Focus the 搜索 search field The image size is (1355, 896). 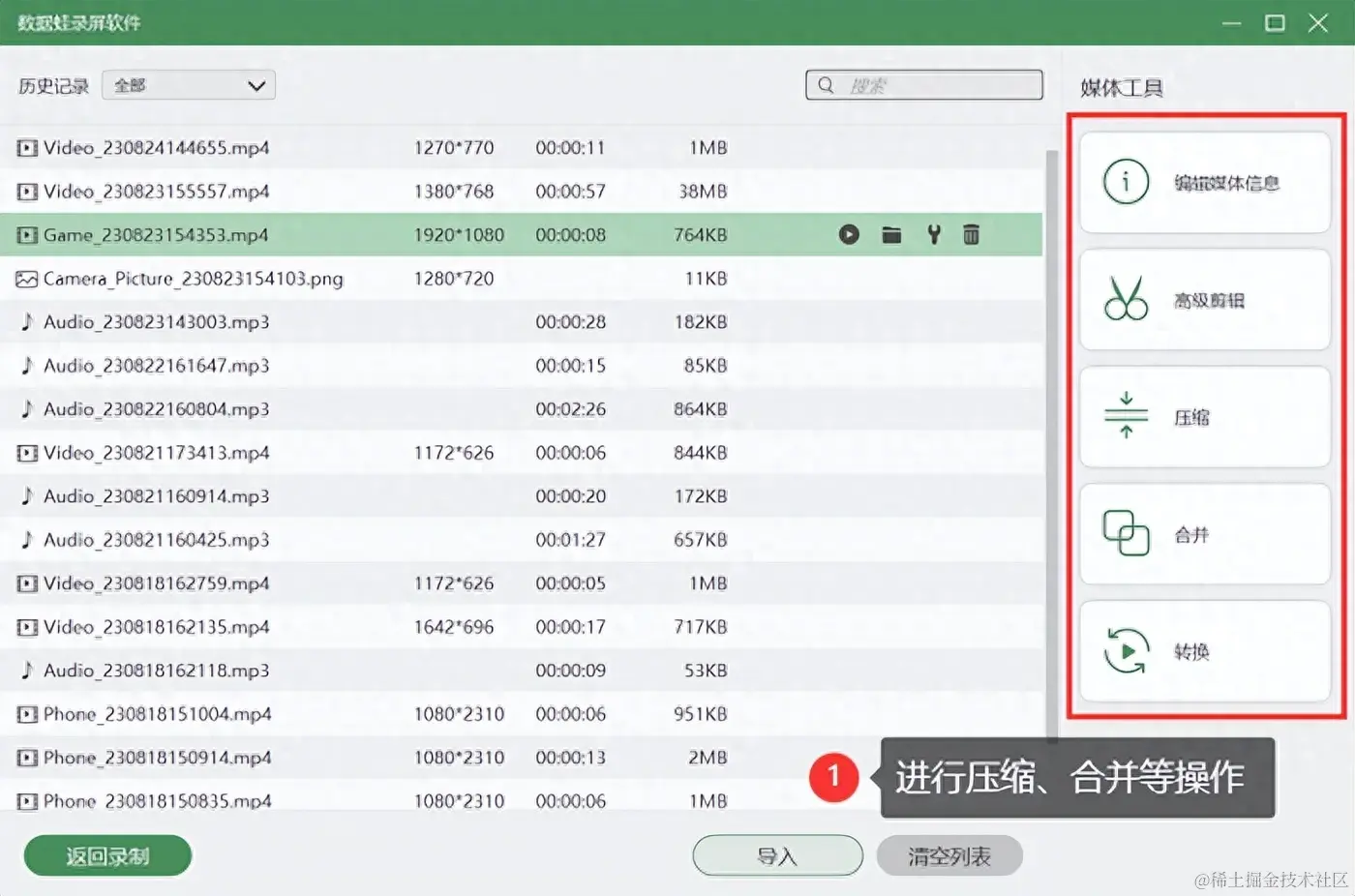pos(924,85)
